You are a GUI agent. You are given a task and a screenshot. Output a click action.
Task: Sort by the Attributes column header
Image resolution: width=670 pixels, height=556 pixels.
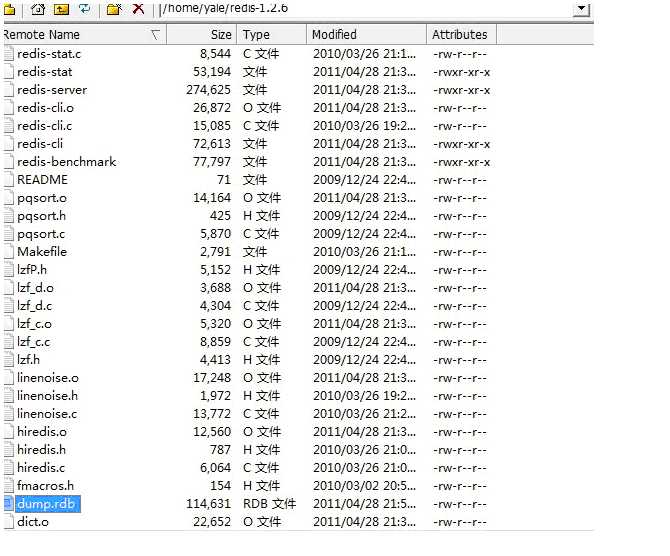pos(461,34)
